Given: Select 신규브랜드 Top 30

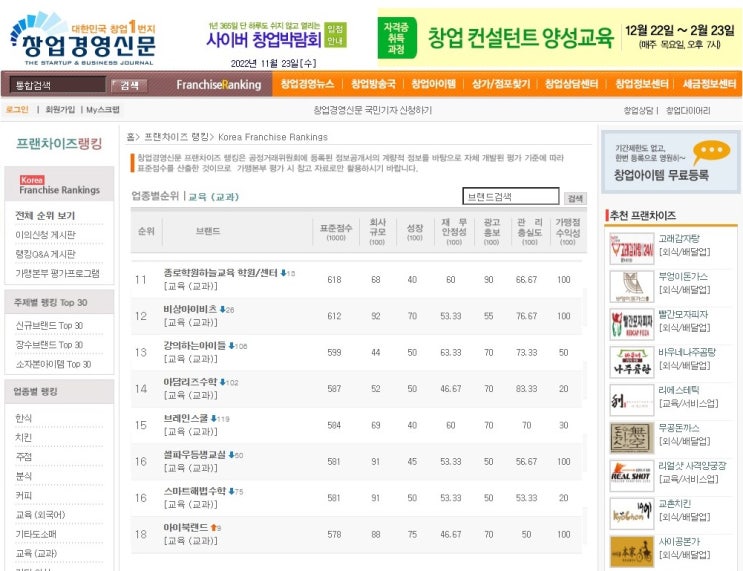Looking at the screenshot, I should (x=49, y=326).
